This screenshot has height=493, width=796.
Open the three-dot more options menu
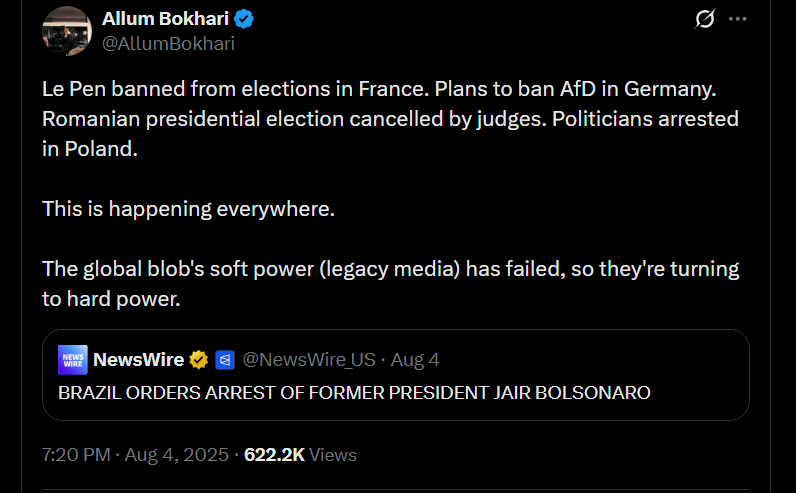click(x=738, y=19)
